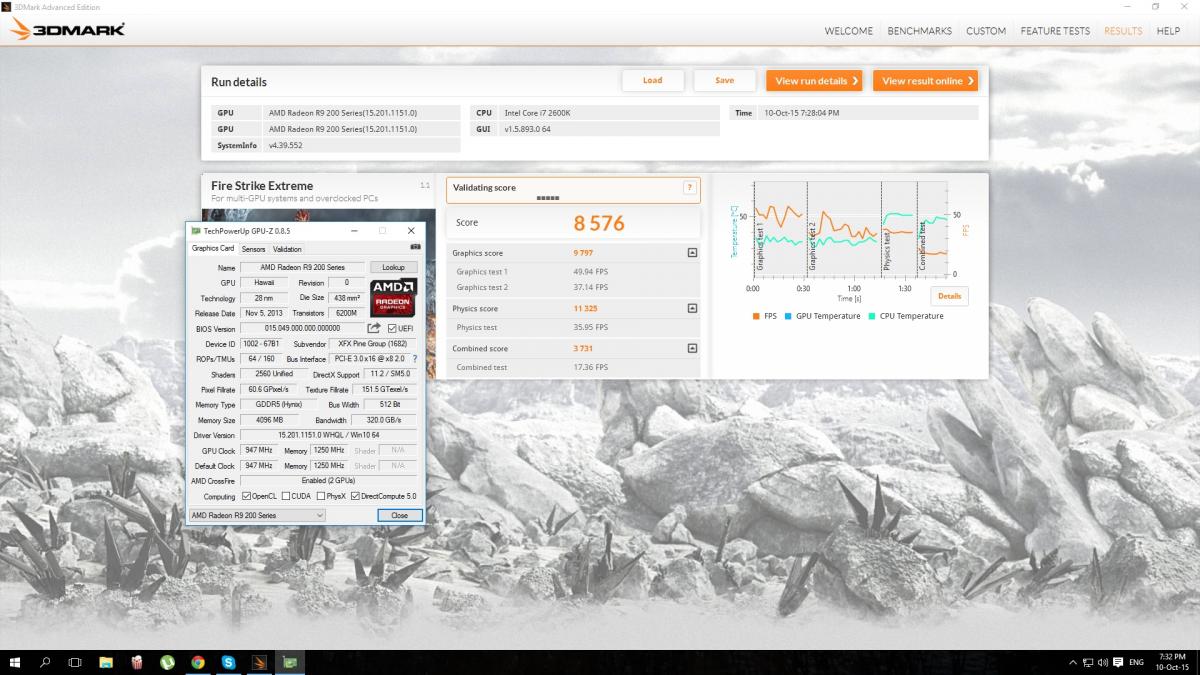Image resolution: width=1200 pixels, height=675 pixels.
Task: Open the CUSTOM page
Action: coord(986,31)
